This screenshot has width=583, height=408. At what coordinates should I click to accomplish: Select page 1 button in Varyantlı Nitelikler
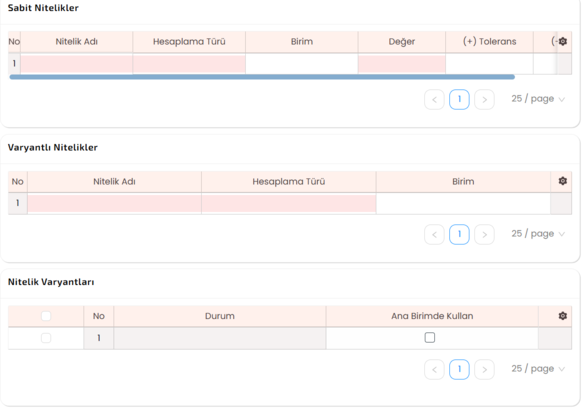[x=459, y=234]
